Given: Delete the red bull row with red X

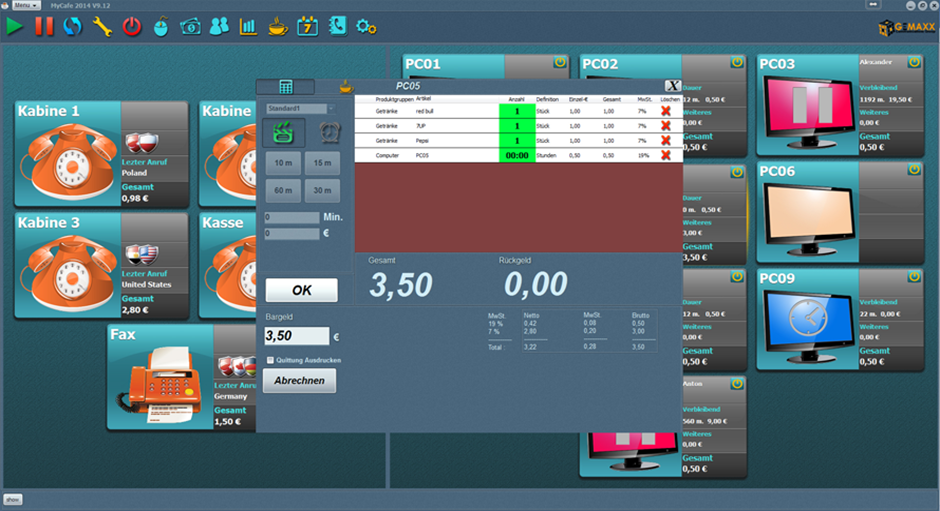Looking at the screenshot, I should pyautogui.click(x=666, y=111).
